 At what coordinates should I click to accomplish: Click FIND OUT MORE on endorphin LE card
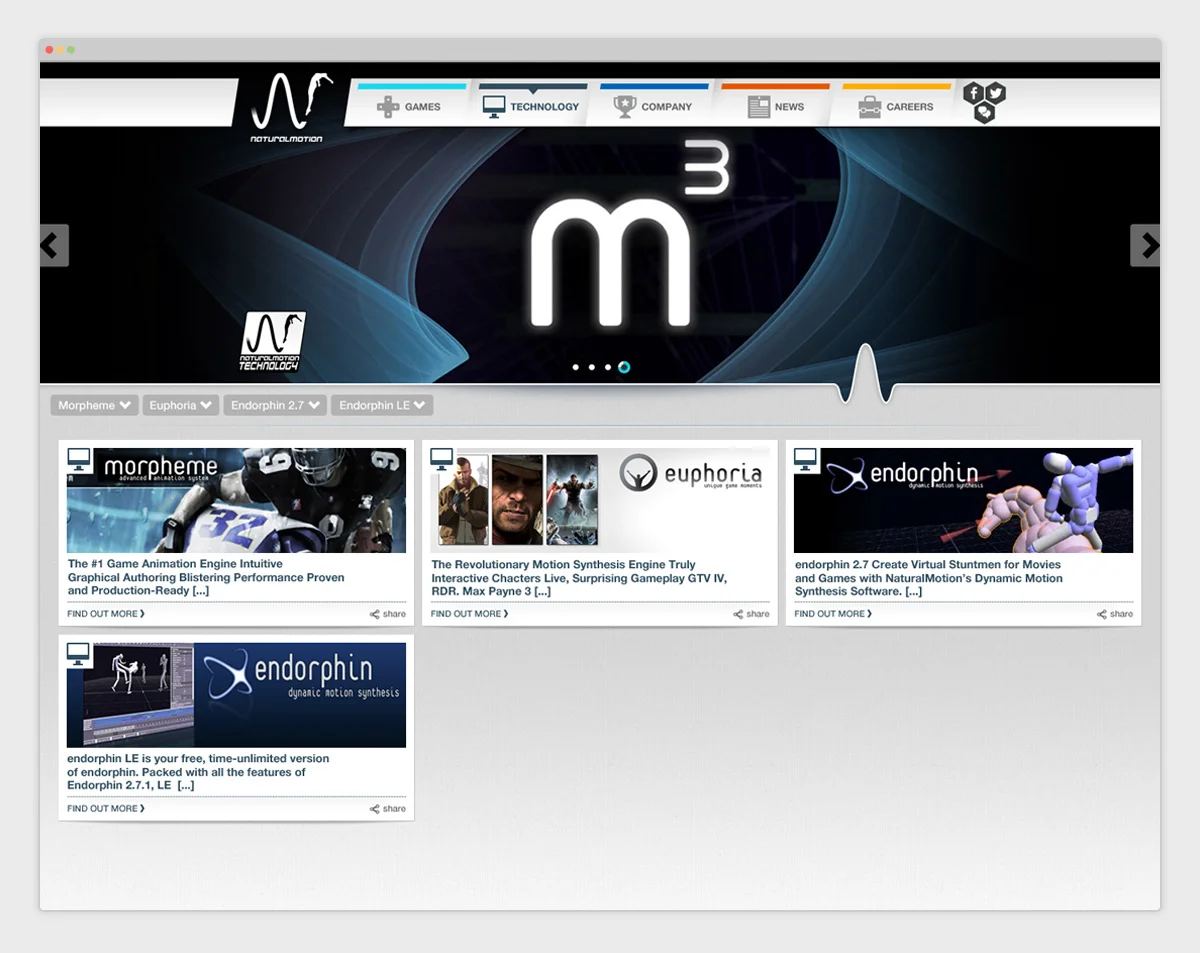tap(106, 809)
